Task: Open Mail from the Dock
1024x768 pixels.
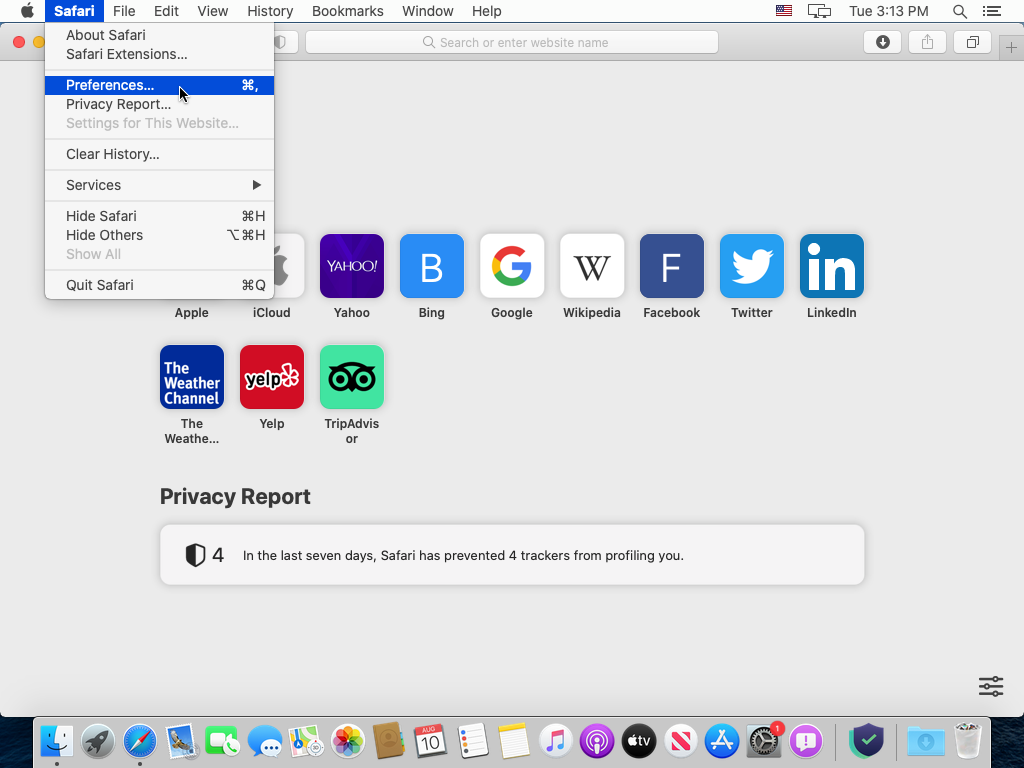Action: 181,741
